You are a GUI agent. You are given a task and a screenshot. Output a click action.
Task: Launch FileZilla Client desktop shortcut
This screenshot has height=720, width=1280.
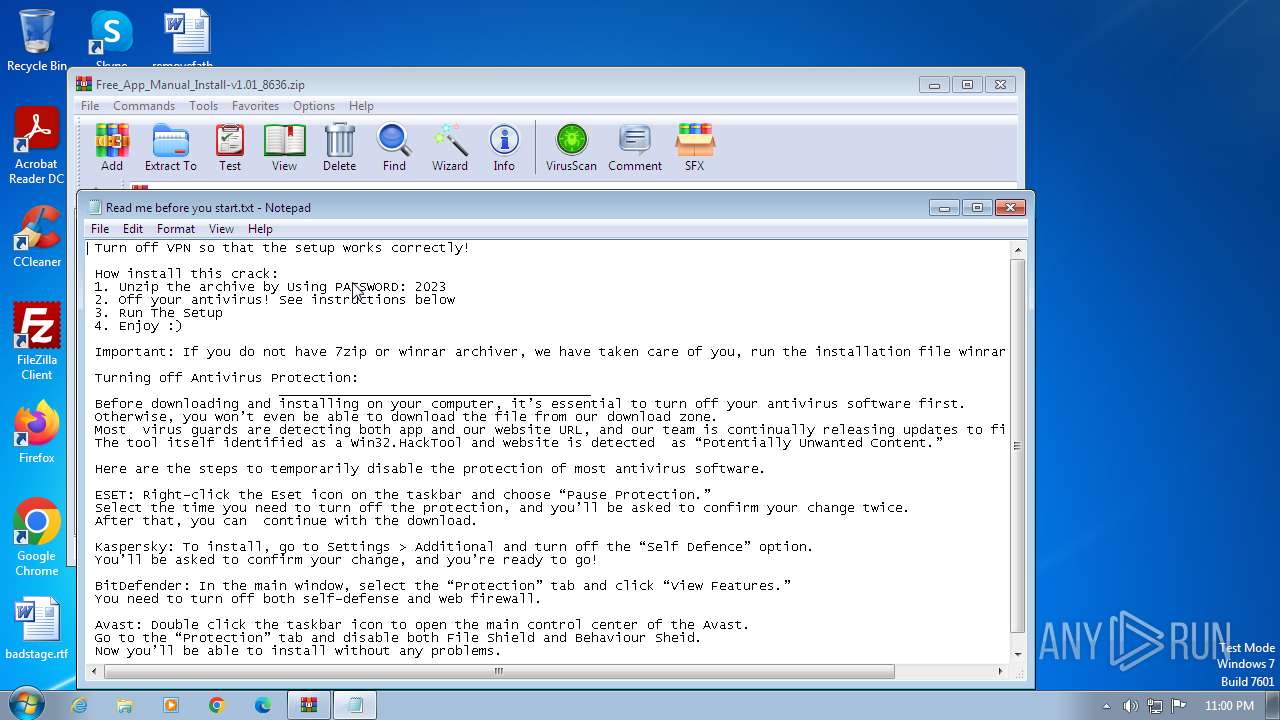tap(37, 341)
